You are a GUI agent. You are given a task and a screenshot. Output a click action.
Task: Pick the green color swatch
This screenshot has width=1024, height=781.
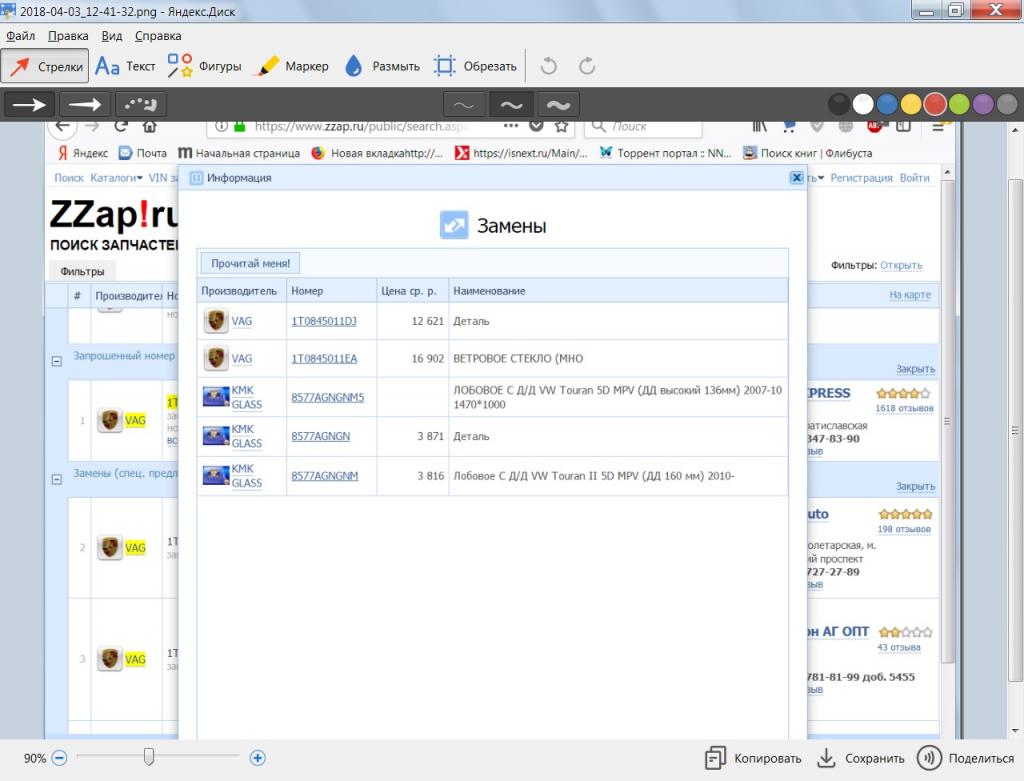click(x=959, y=104)
